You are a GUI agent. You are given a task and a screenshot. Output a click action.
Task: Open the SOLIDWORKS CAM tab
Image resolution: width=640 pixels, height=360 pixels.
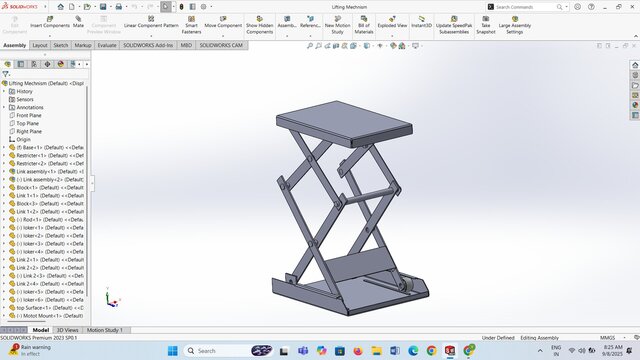(221, 45)
